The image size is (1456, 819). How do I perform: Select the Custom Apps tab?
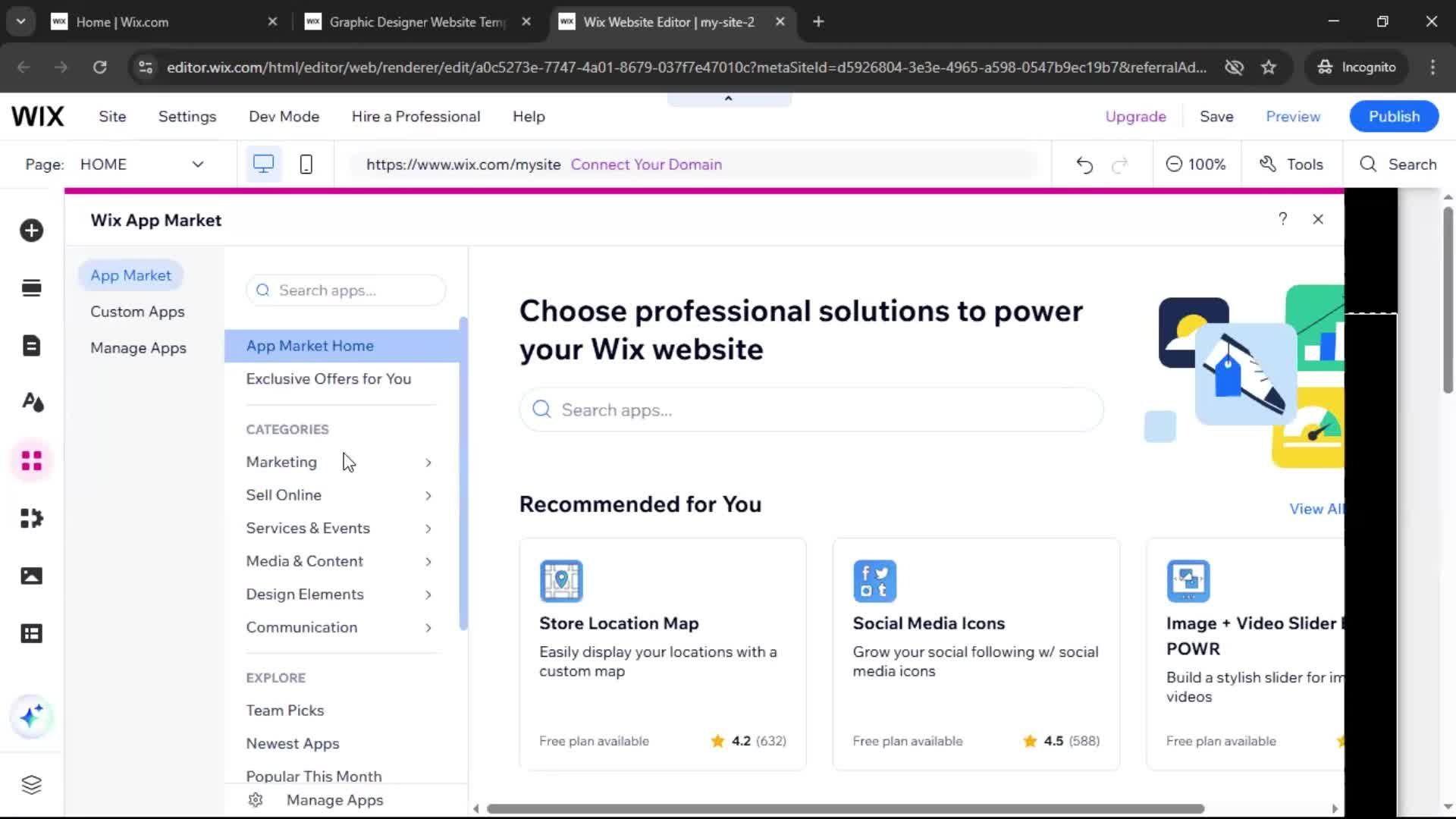pyautogui.click(x=137, y=312)
